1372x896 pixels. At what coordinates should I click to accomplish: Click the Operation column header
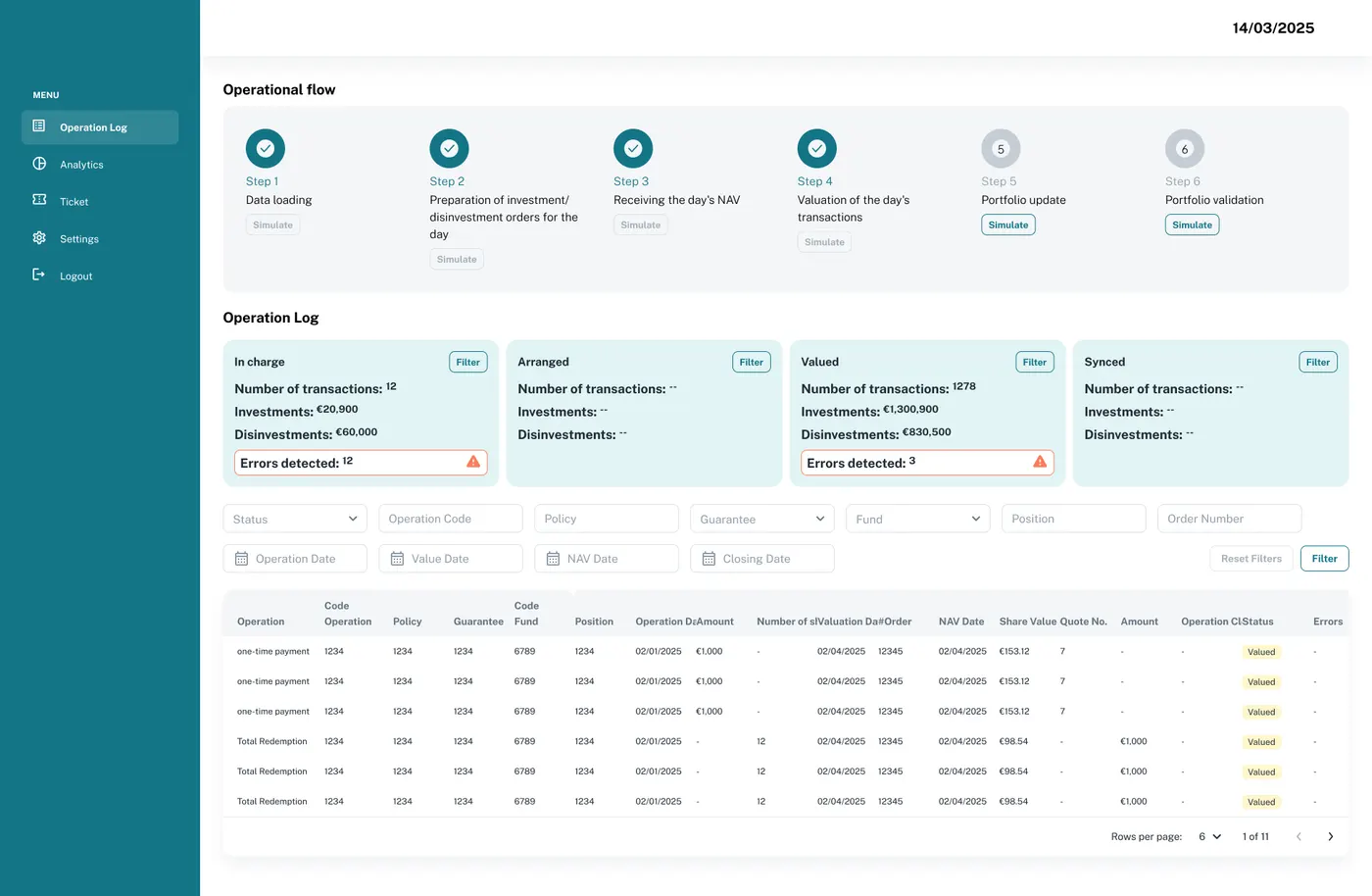click(x=261, y=622)
